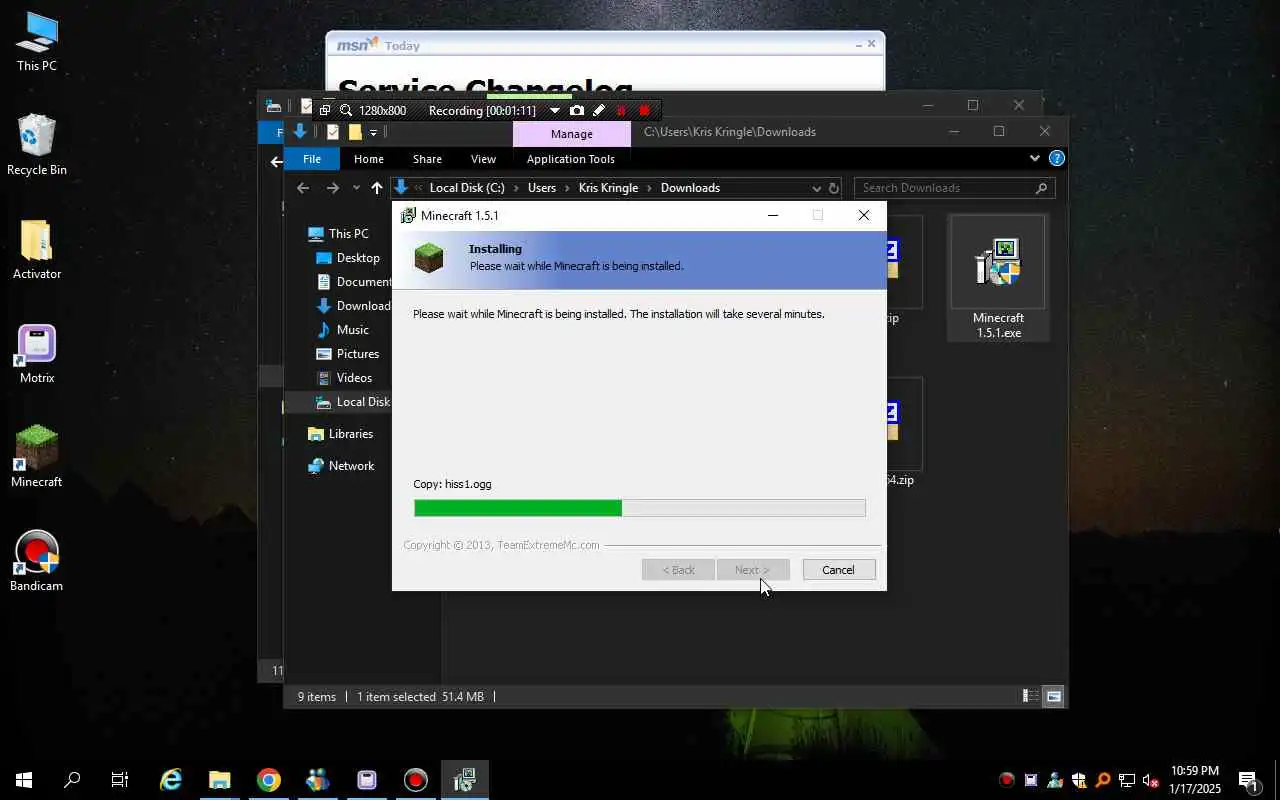Switch to details view in Explorer

click(x=1029, y=696)
